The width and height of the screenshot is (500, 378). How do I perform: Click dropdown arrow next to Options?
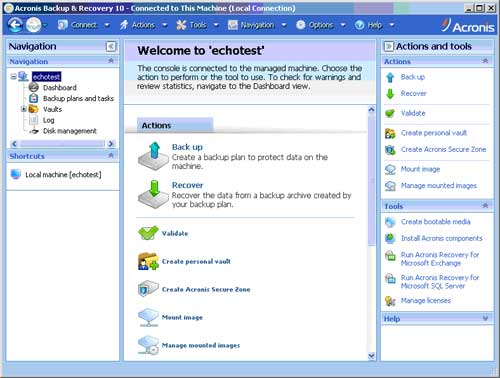tap(343, 25)
